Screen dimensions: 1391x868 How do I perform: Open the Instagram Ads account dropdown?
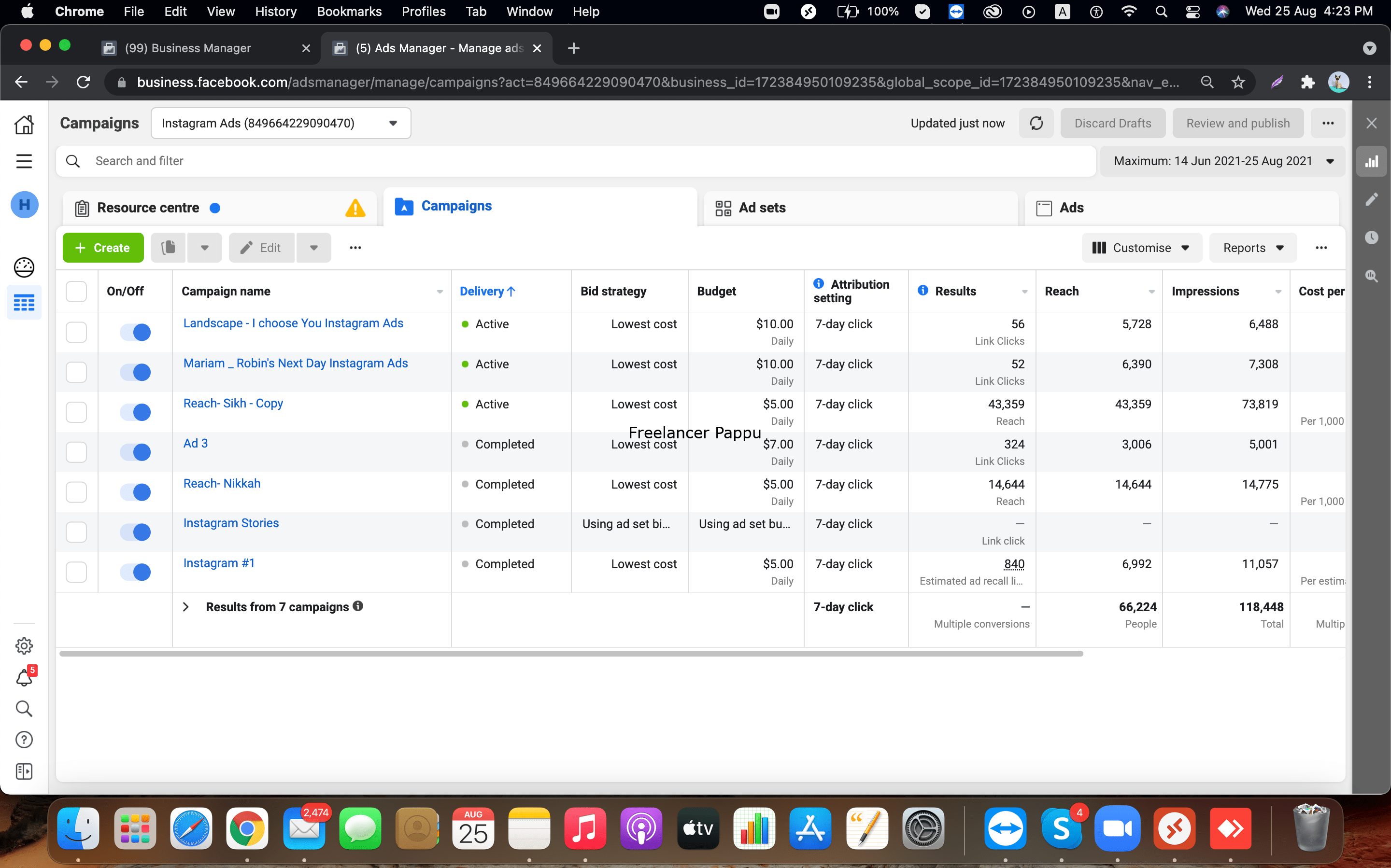pyautogui.click(x=281, y=124)
